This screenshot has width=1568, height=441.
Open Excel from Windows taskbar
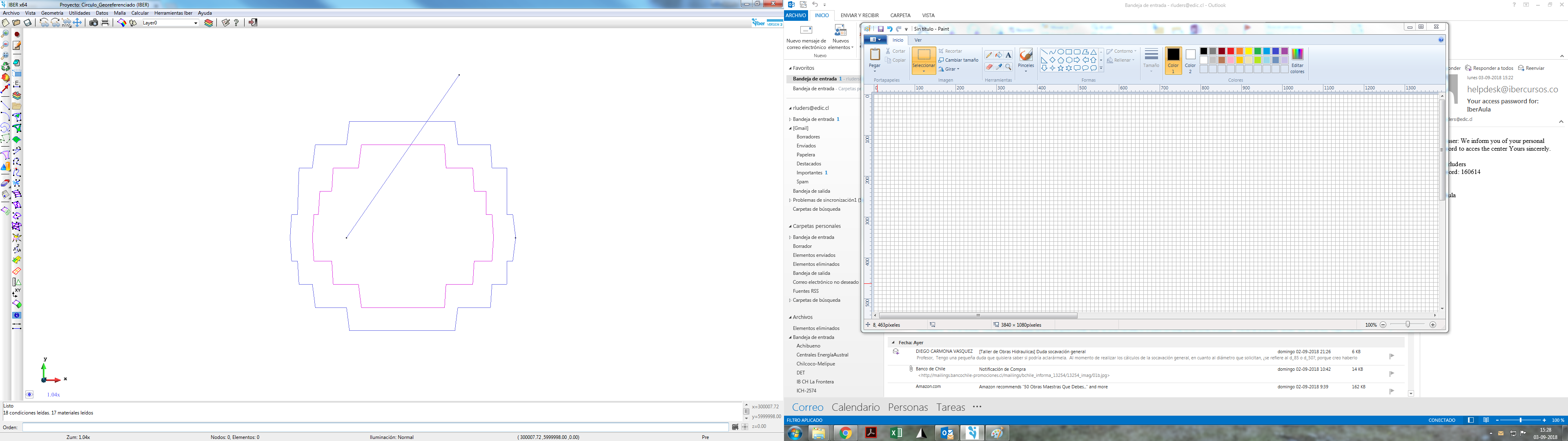click(x=896, y=433)
